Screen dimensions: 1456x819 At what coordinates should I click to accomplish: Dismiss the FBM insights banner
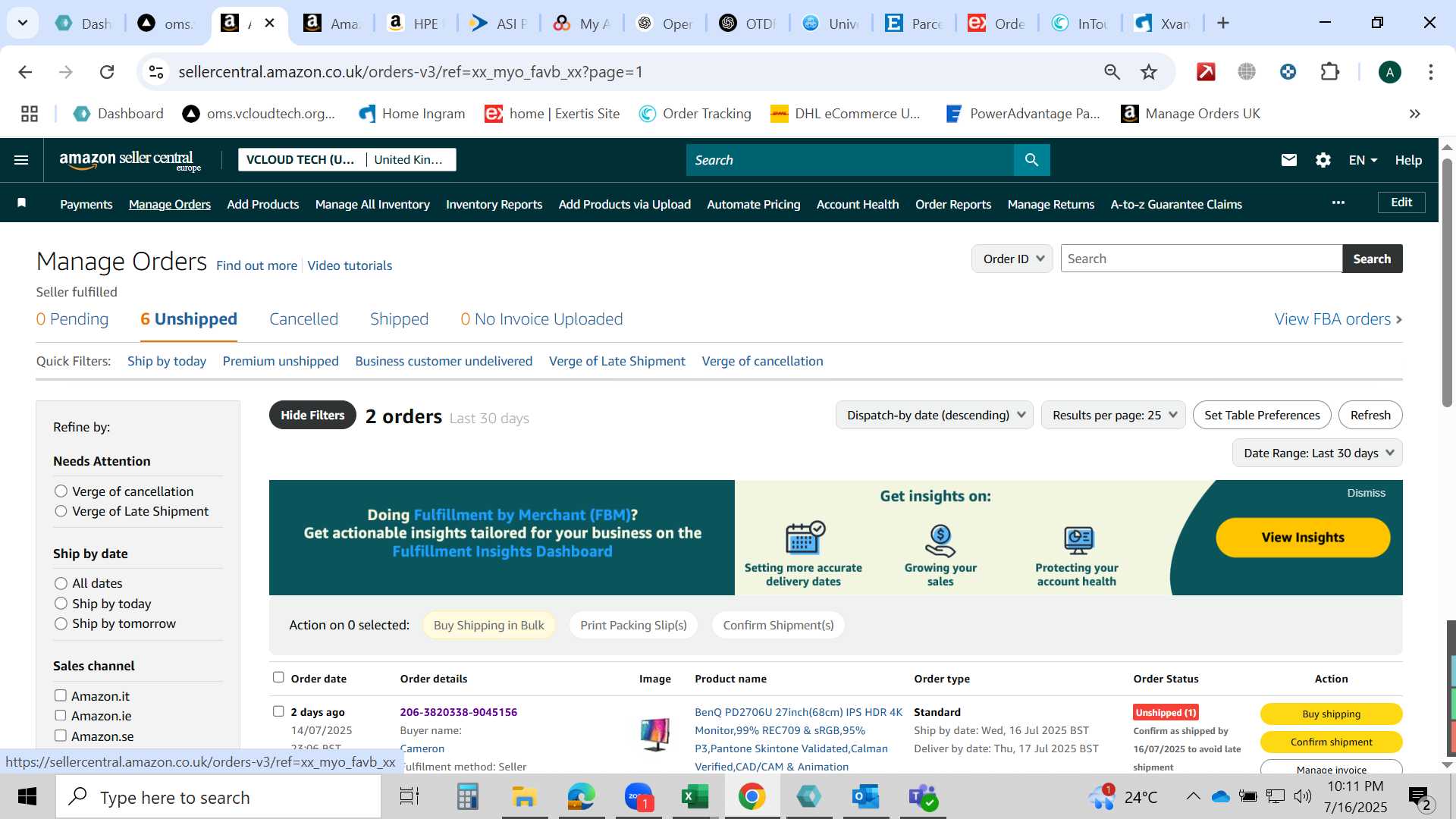pyautogui.click(x=1366, y=493)
